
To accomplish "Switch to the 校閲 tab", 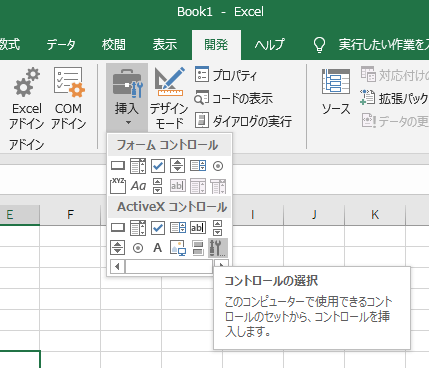I will point(114,45).
